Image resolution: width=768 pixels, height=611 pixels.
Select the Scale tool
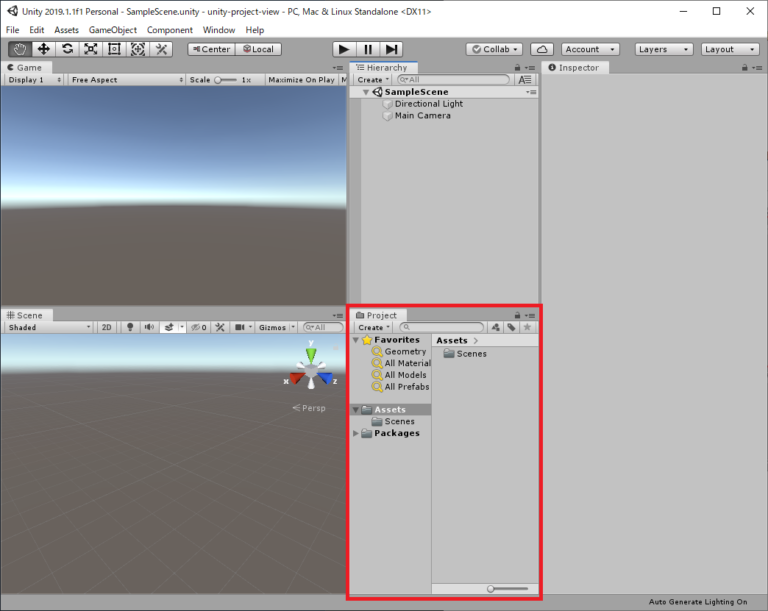(x=91, y=49)
